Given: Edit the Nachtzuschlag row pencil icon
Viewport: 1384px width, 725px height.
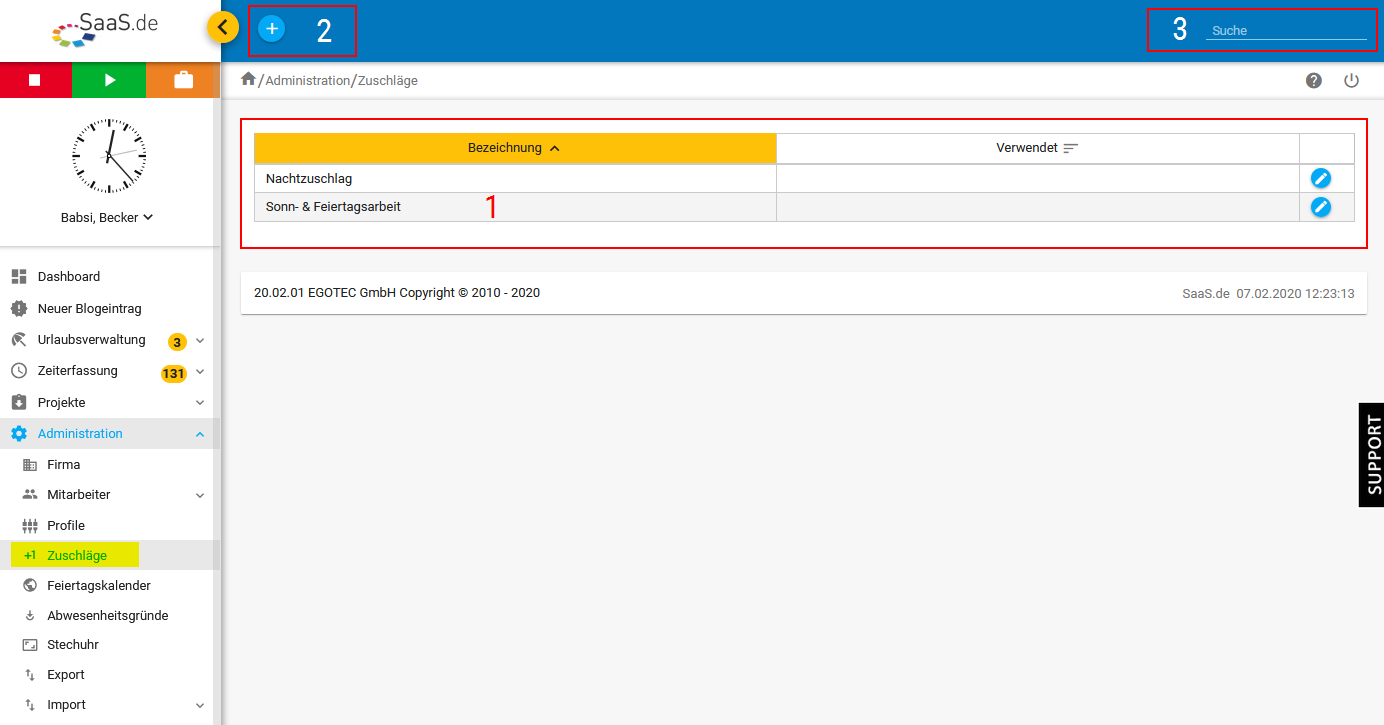Looking at the screenshot, I should pyautogui.click(x=1321, y=178).
